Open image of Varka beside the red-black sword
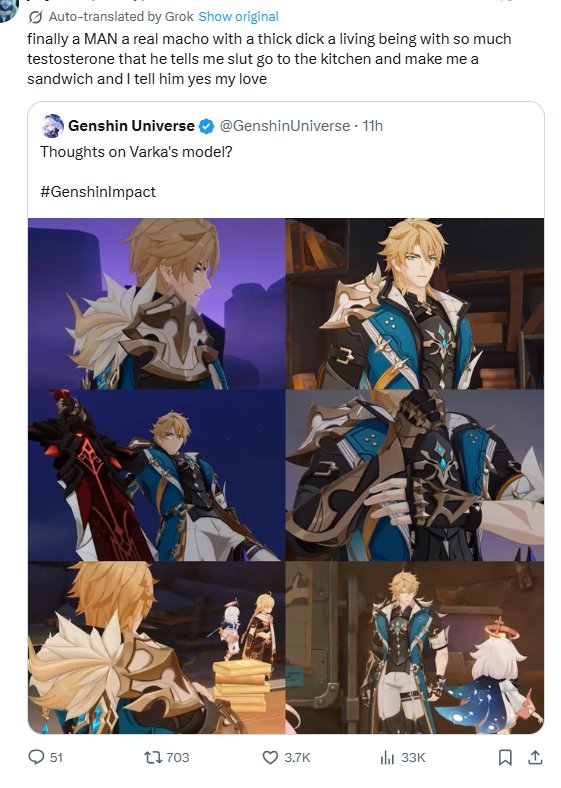The width and height of the screenshot is (561, 788). tap(156, 475)
